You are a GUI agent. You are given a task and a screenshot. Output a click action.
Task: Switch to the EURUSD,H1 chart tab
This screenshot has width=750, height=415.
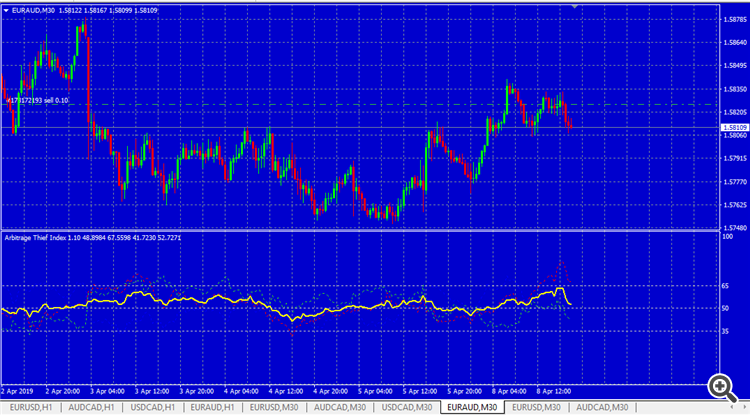31,407
